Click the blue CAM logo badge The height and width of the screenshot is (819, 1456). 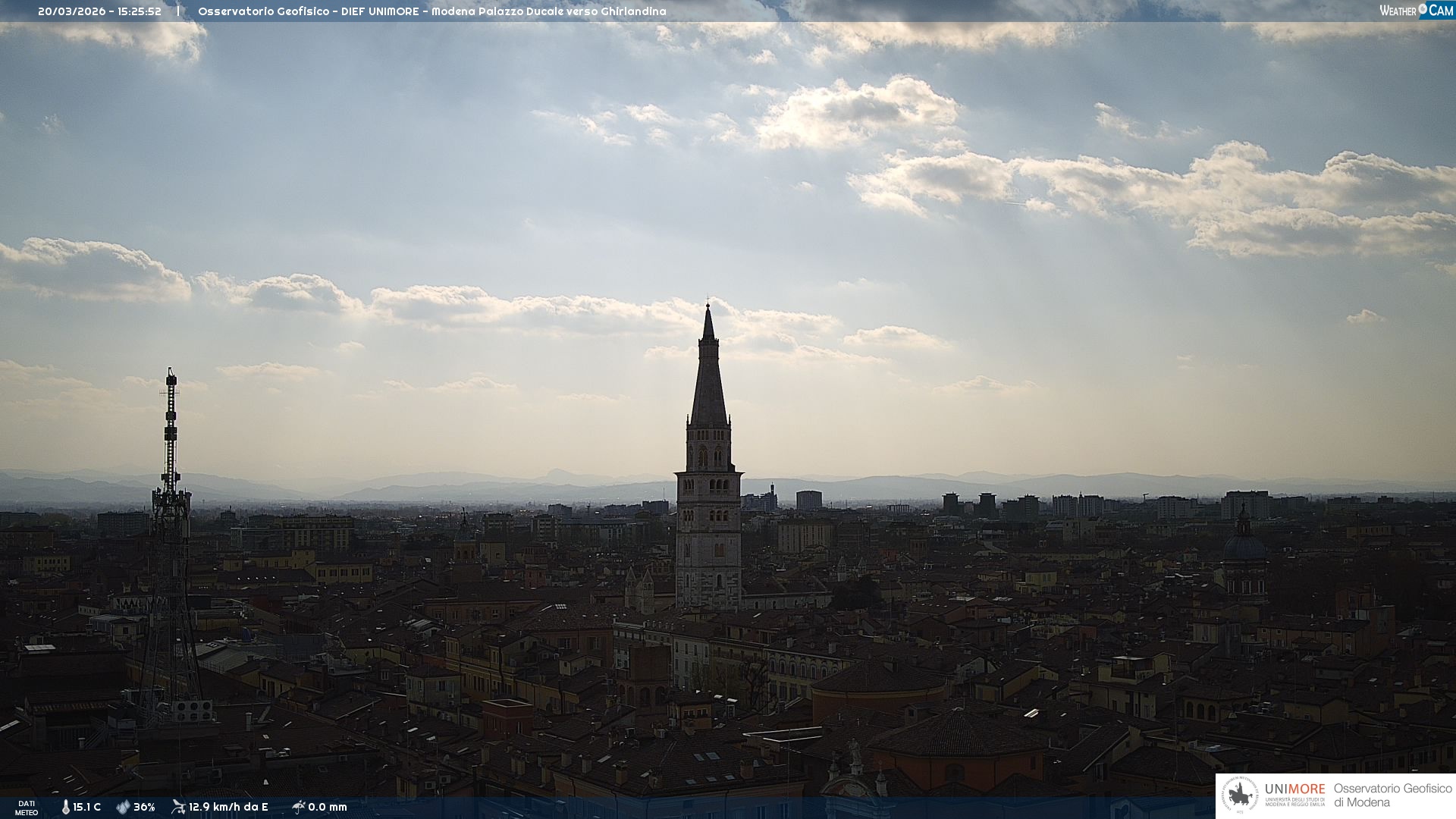(1441, 11)
